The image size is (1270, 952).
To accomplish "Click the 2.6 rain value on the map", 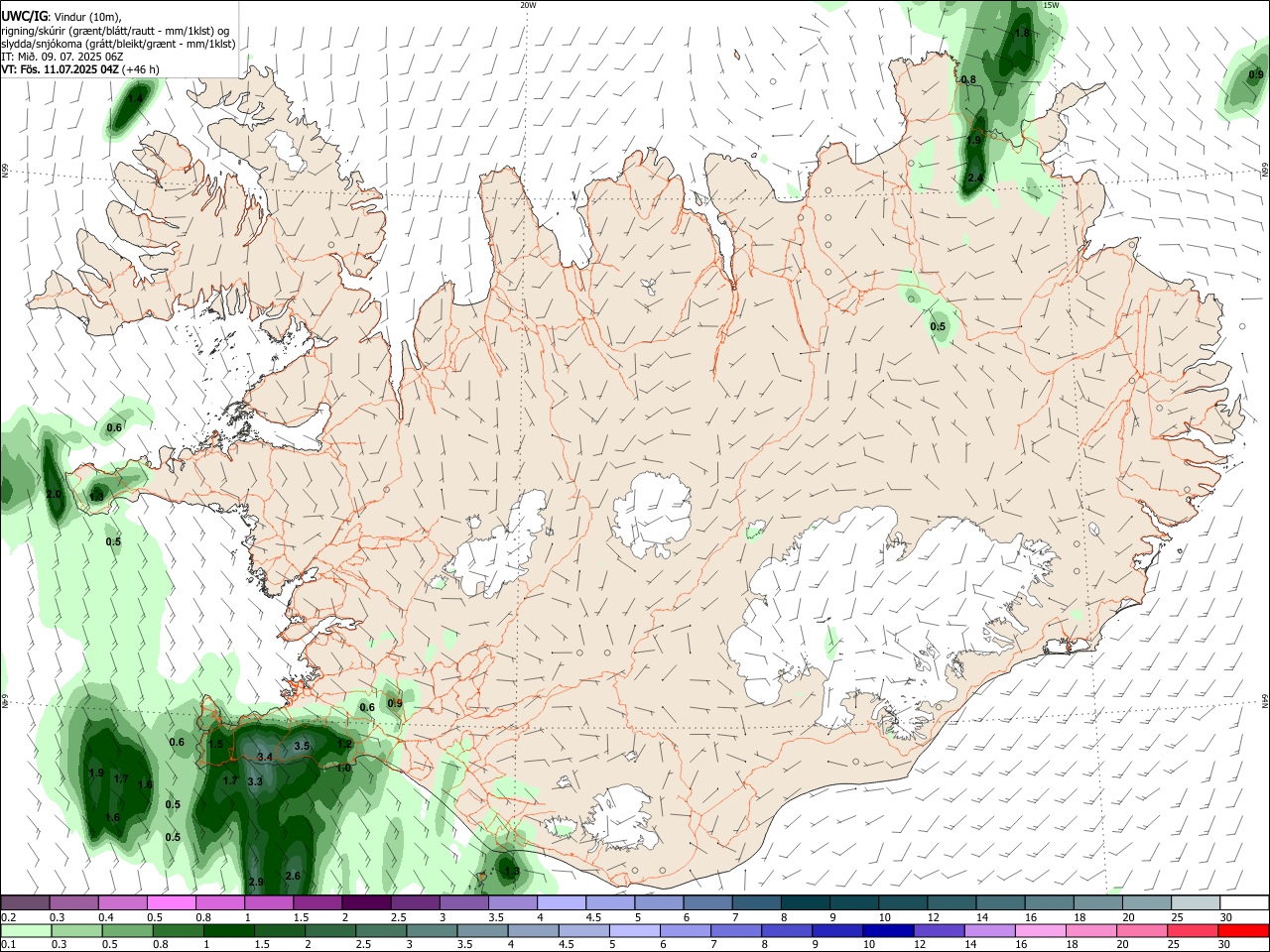I will coord(293,876).
